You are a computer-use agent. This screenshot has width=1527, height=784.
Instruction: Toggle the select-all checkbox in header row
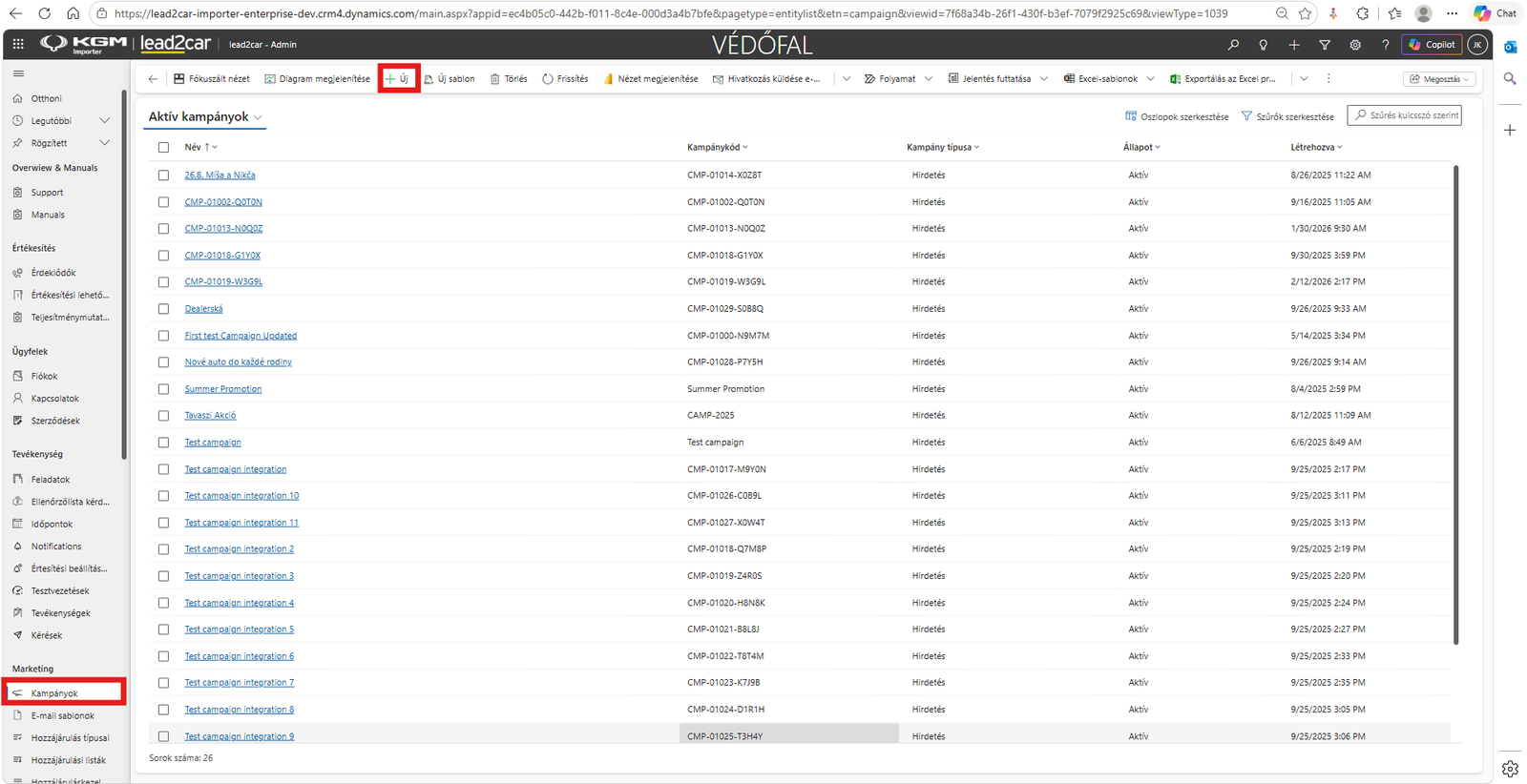coord(163,148)
